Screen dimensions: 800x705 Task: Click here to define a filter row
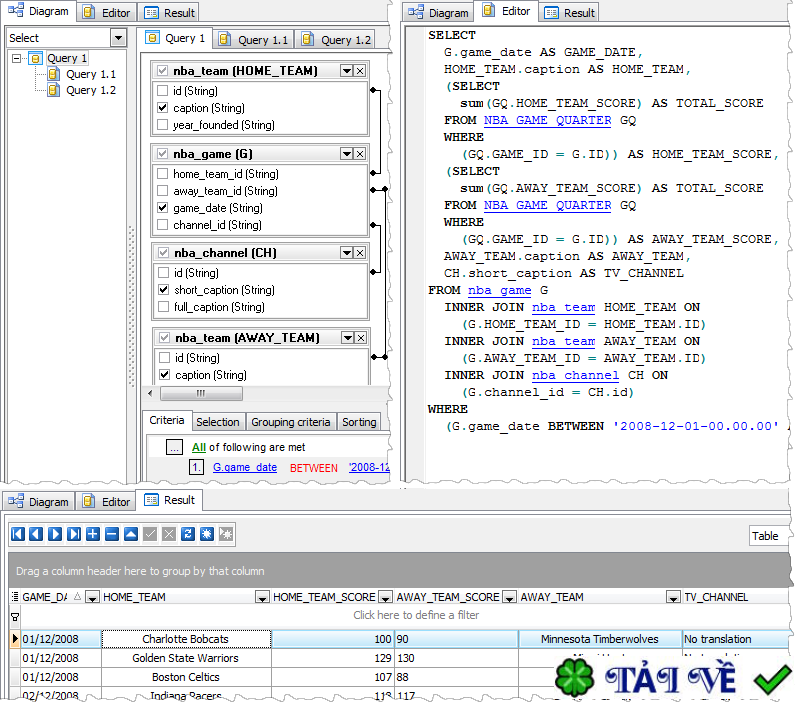[415, 616]
